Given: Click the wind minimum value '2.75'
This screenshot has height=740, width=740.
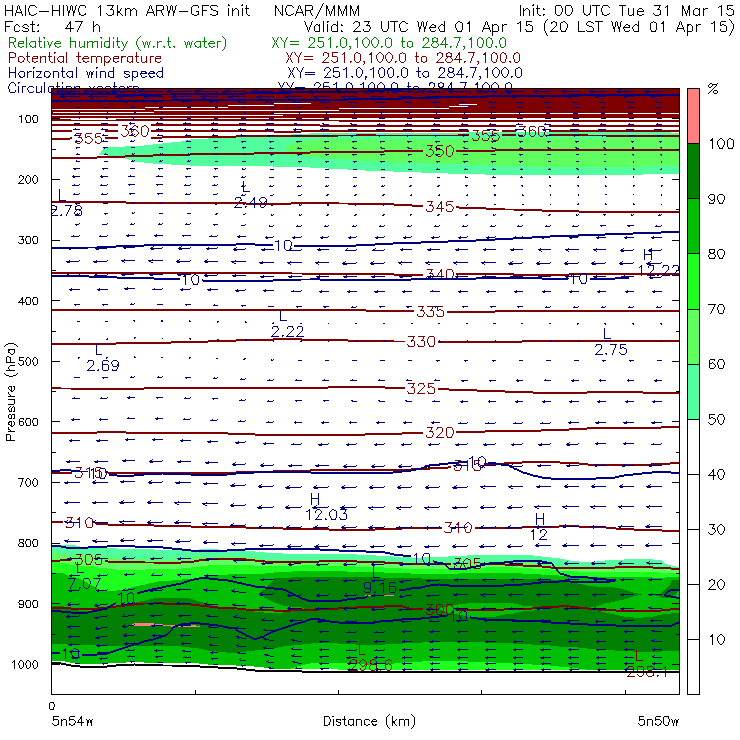Looking at the screenshot, I should tap(611, 350).
